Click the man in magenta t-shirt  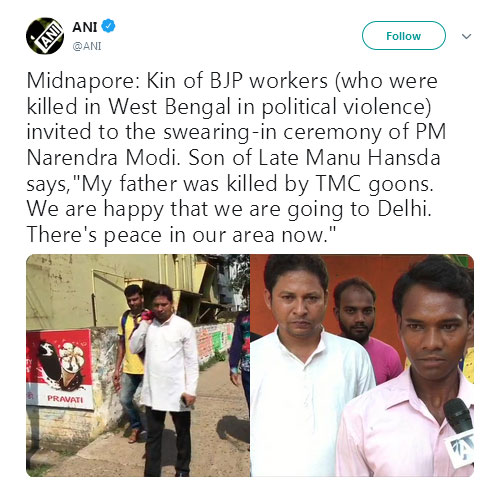(x=365, y=328)
